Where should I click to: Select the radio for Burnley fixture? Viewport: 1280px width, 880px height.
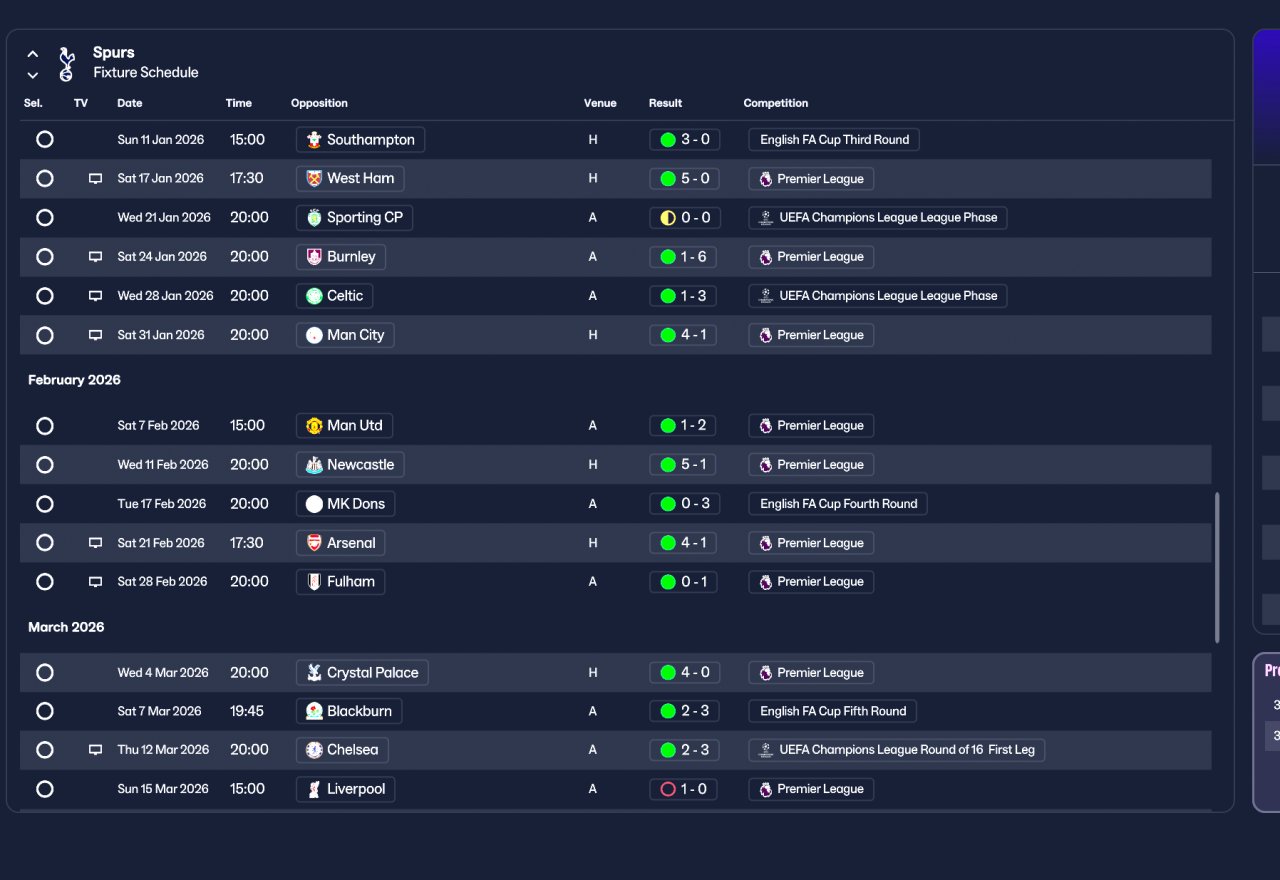45,257
